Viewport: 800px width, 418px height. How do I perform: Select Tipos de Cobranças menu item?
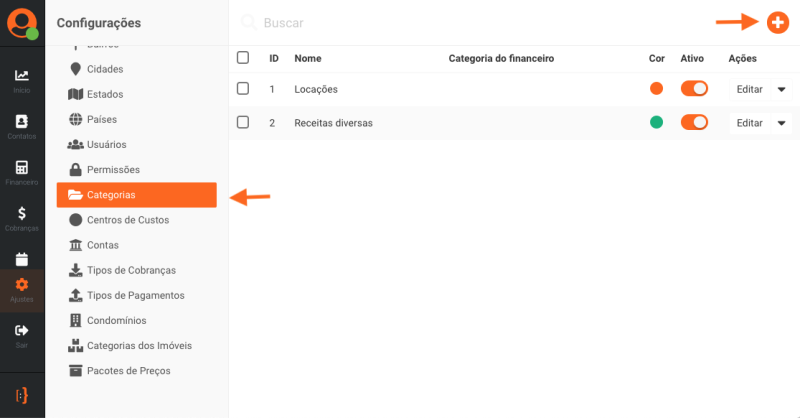[x=130, y=270]
